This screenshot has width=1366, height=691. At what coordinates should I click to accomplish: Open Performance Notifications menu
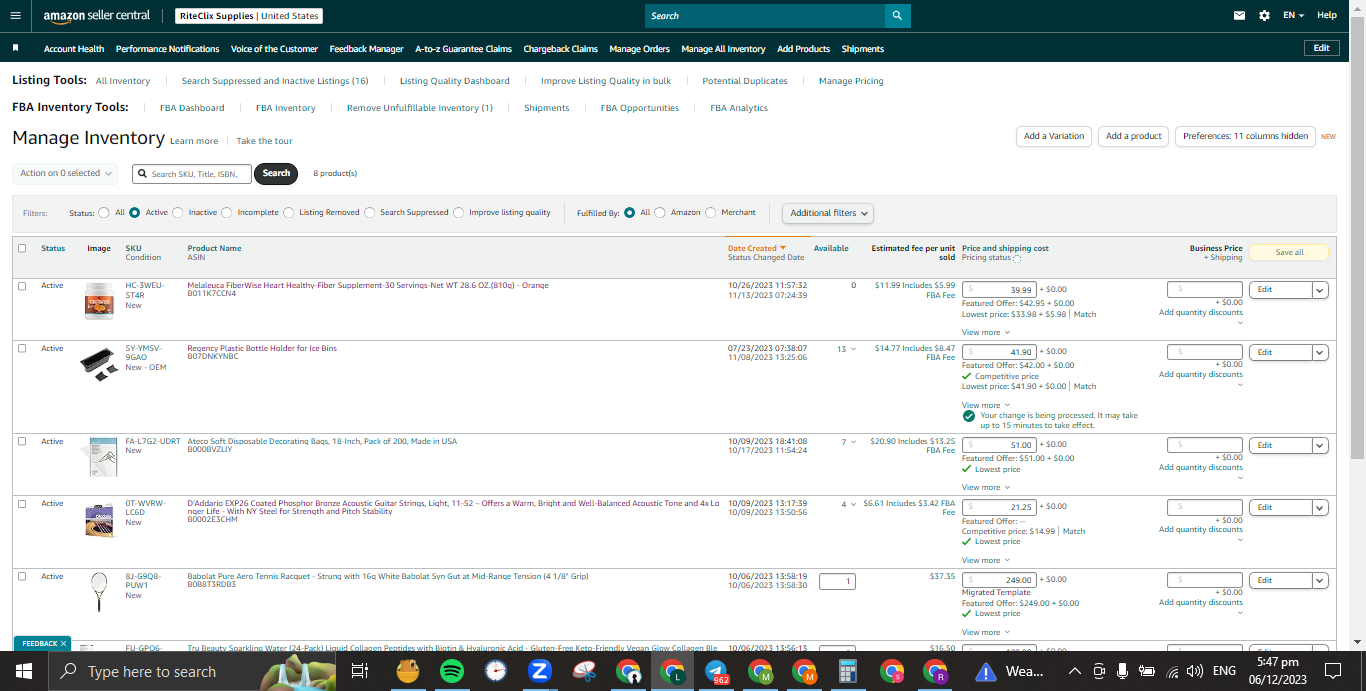[167, 49]
